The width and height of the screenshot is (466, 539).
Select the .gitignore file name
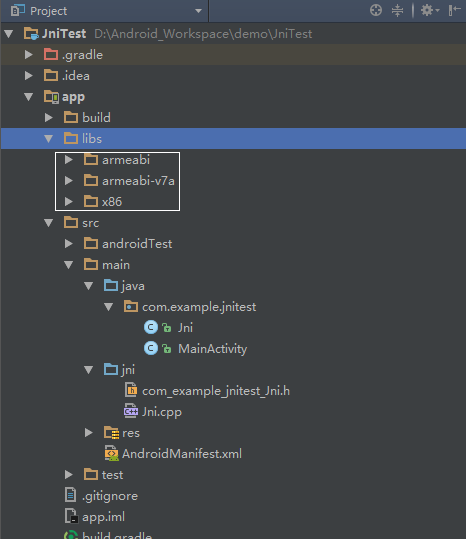[110, 496]
